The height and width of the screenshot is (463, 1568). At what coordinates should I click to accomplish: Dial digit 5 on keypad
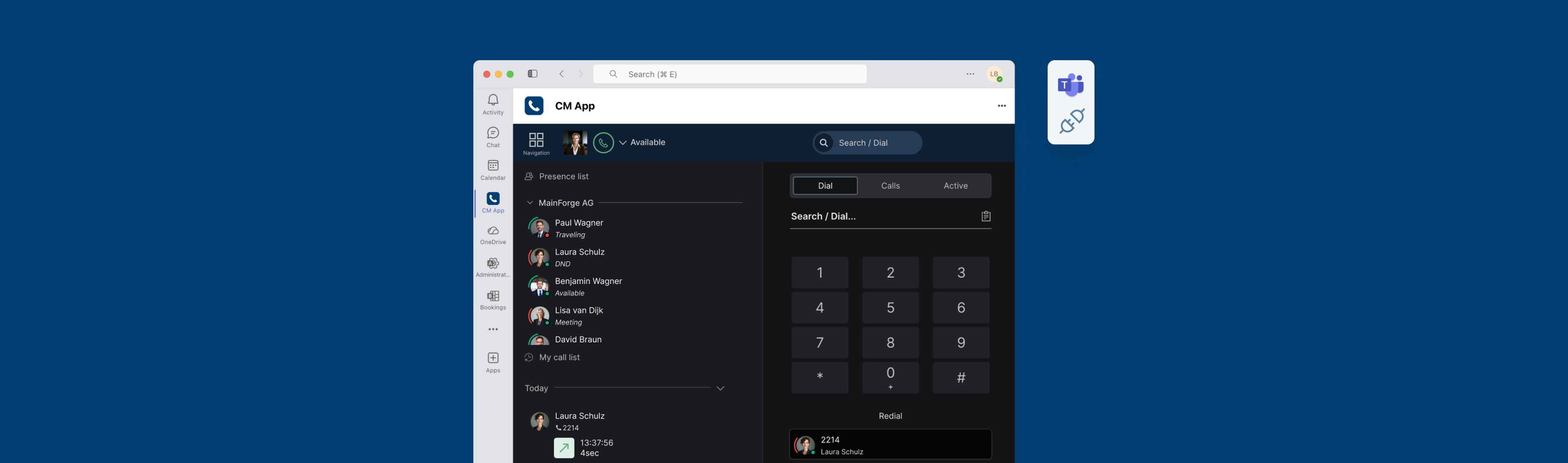point(890,308)
